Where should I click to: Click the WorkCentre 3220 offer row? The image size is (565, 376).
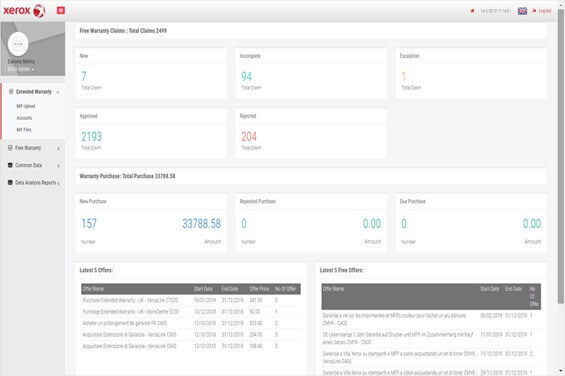click(191, 312)
